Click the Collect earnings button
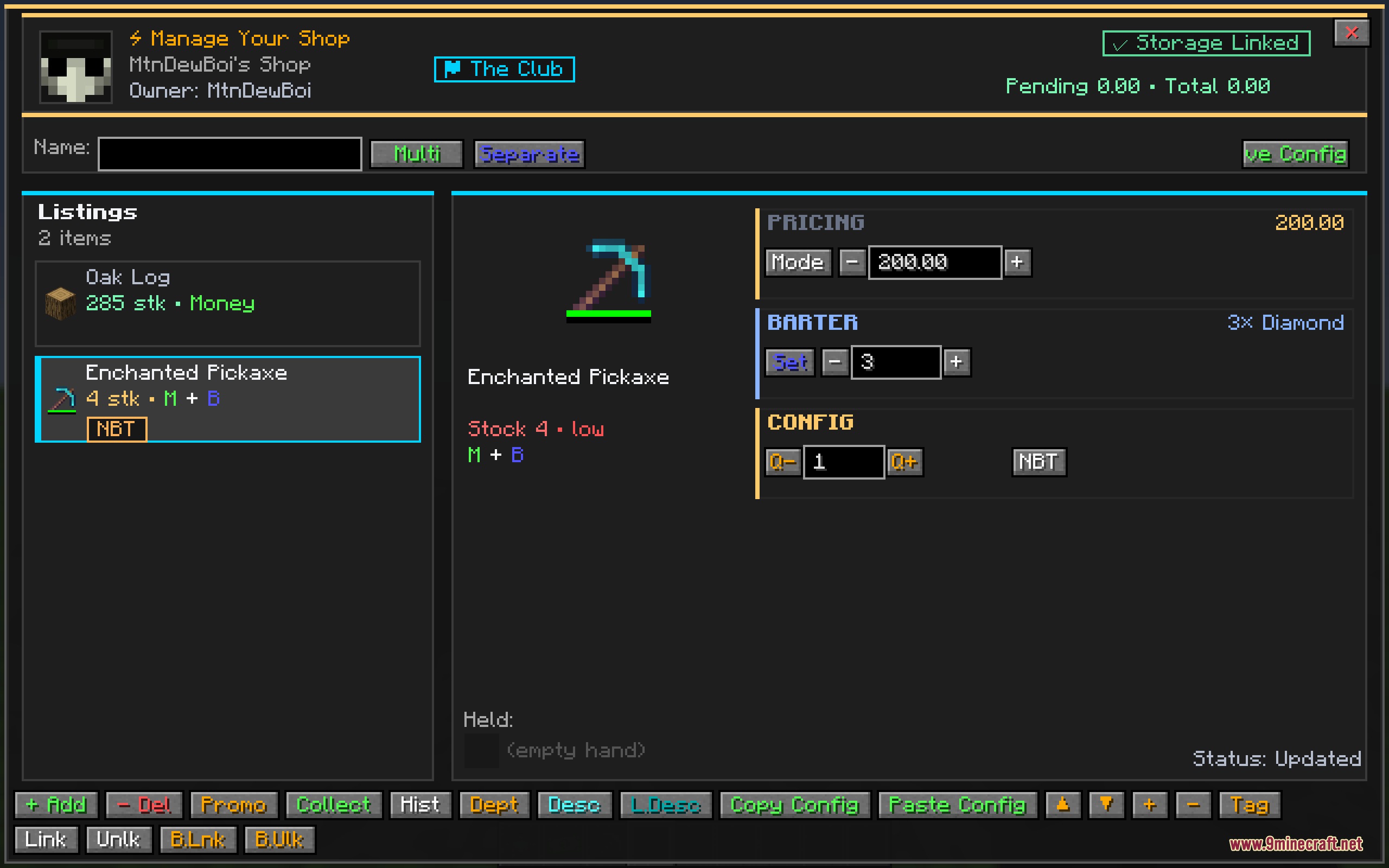The width and height of the screenshot is (1389, 868). [334, 805]
